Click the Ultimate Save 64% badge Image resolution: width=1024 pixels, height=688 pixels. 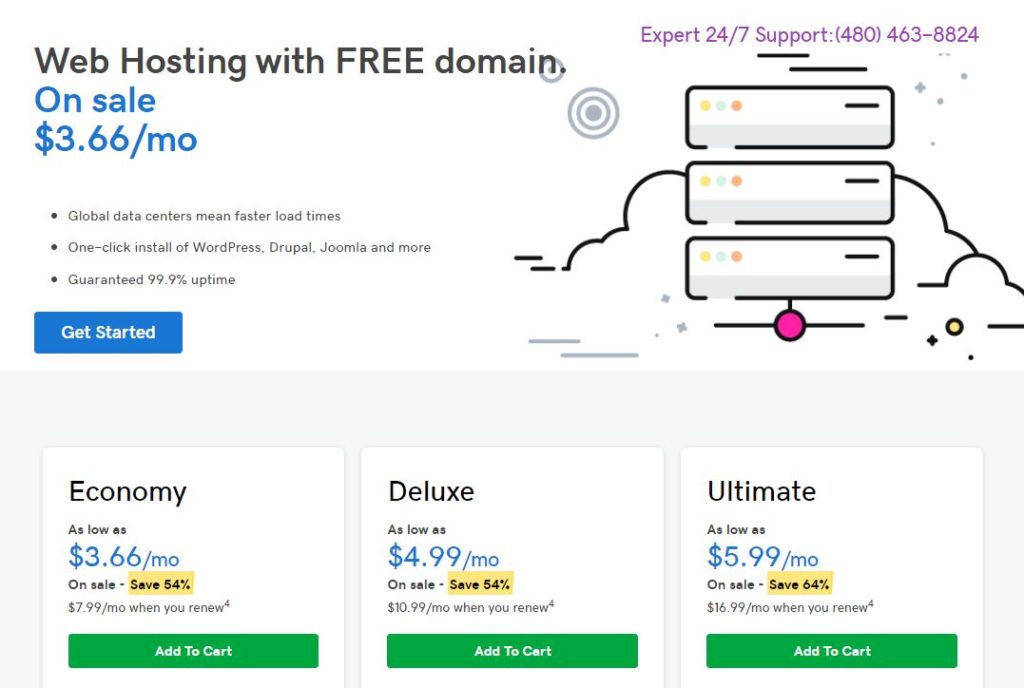click(x=799, y=584)
